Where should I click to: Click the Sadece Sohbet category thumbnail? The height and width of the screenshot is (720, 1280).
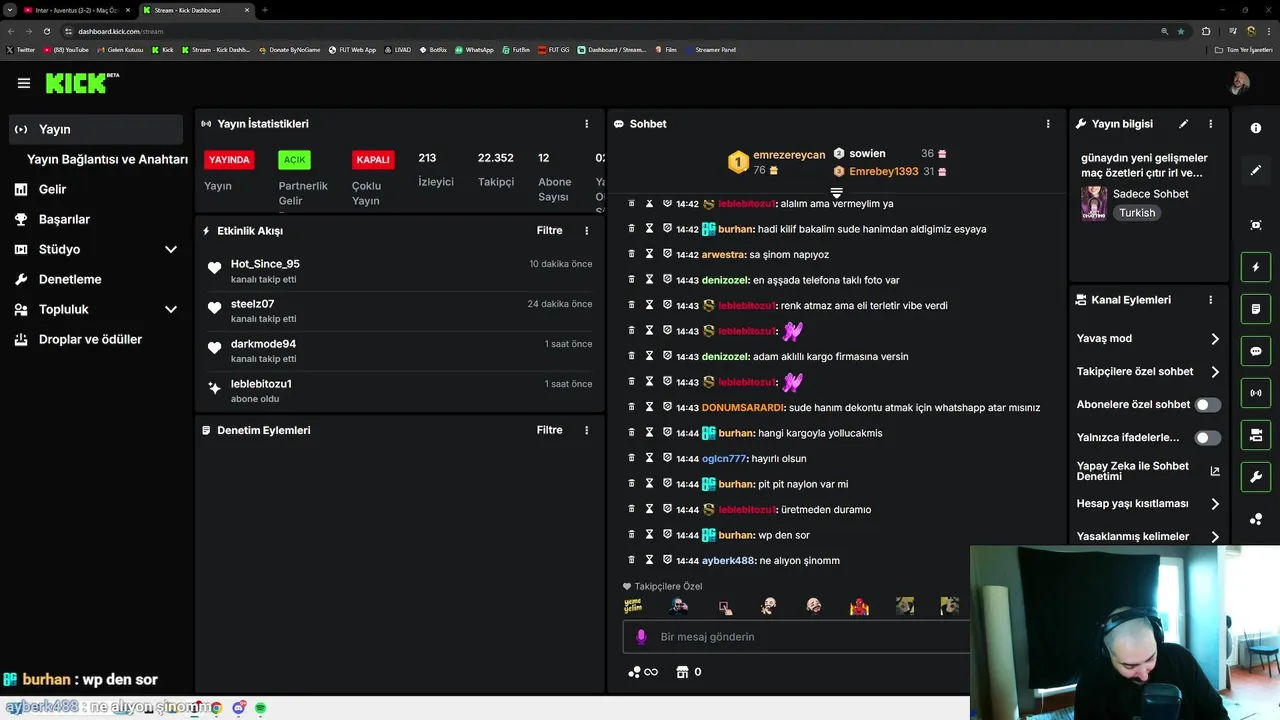pyautogui.click(x=1094, y=203)
